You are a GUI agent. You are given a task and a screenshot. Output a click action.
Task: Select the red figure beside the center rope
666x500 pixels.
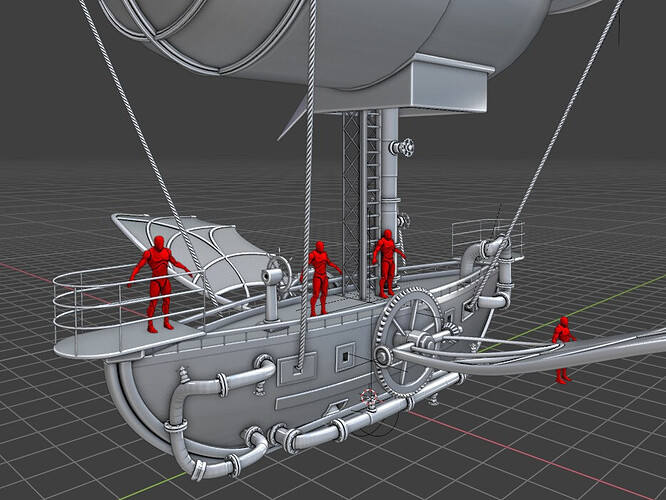point(320,278)
